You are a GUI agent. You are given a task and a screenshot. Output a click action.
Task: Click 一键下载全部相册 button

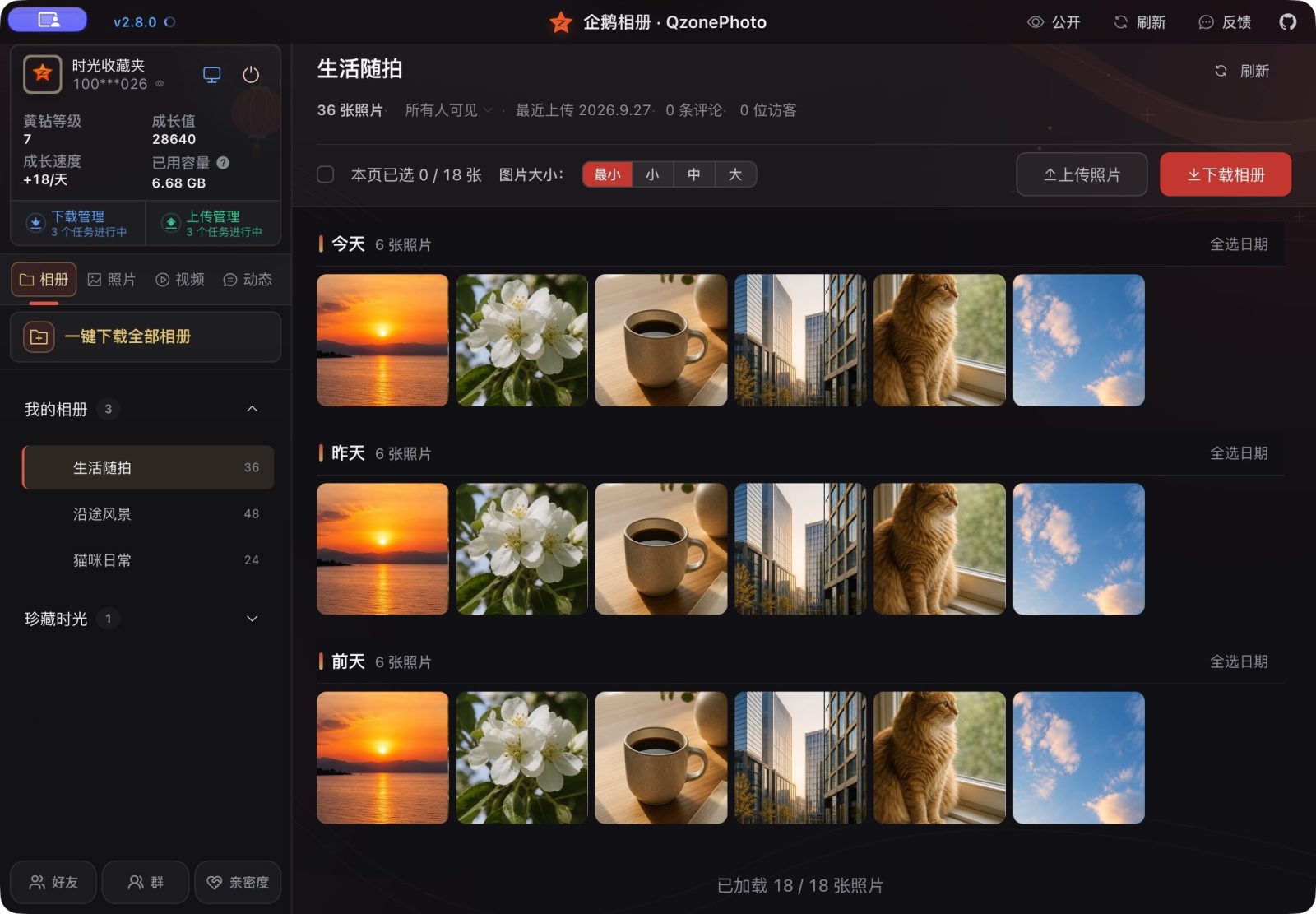146,336
